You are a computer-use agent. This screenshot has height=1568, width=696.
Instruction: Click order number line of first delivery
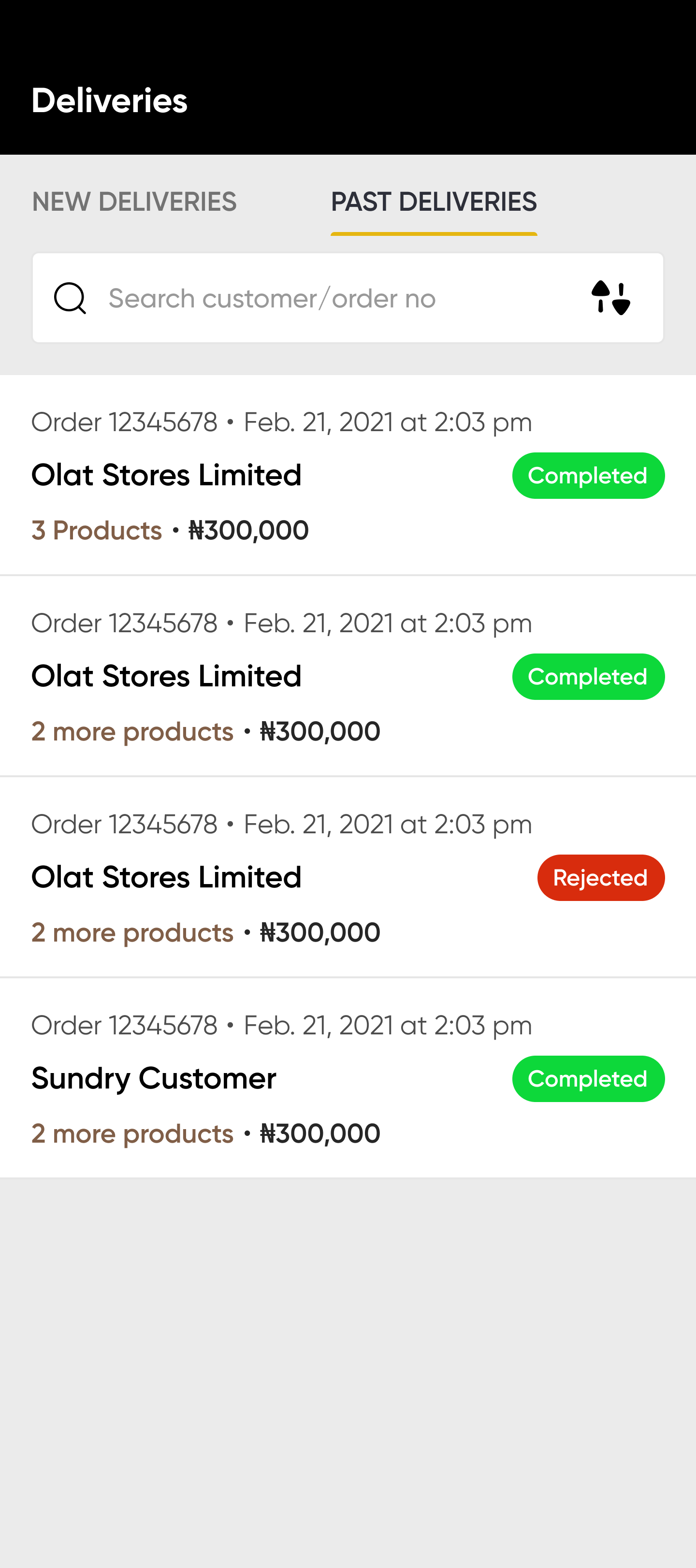click(x=281, y=422)
